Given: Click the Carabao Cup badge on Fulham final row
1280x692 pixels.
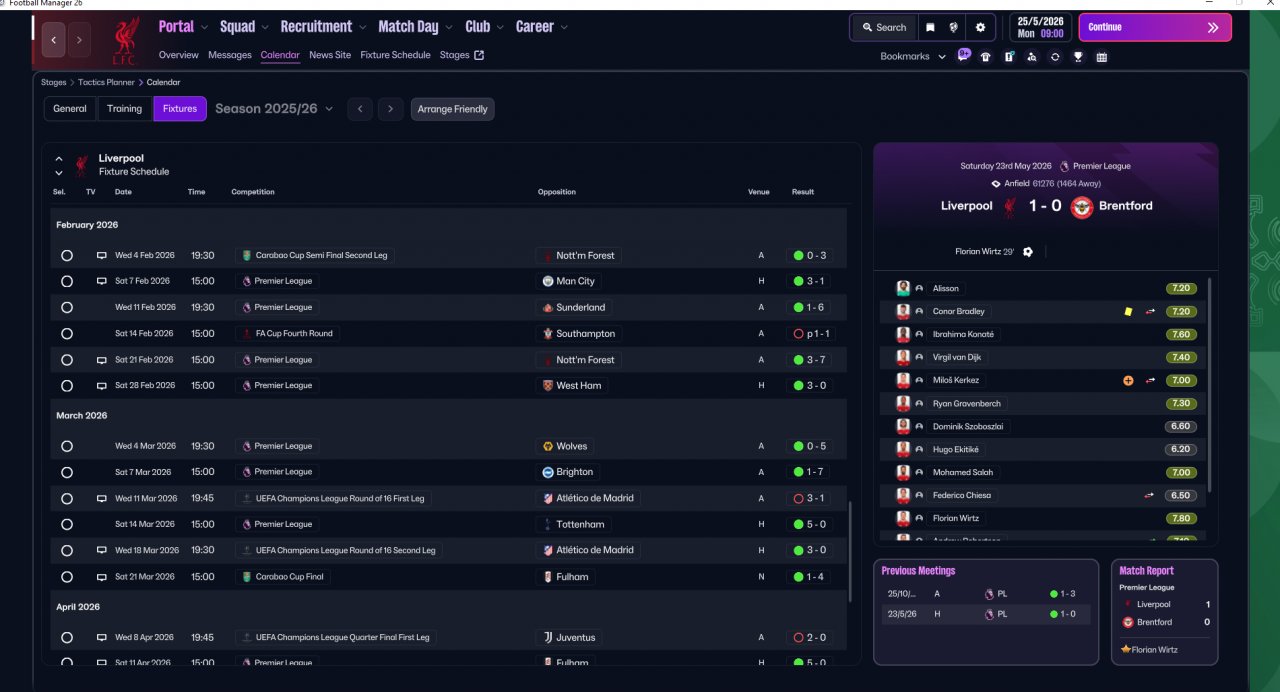Looking at the screenshot, I should point(246,576).
